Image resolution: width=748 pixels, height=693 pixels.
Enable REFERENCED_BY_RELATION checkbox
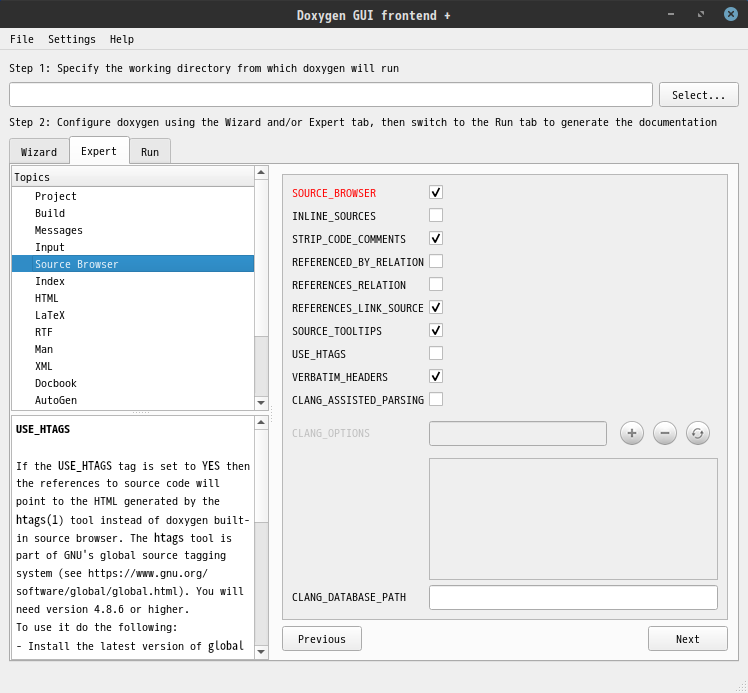436,261
